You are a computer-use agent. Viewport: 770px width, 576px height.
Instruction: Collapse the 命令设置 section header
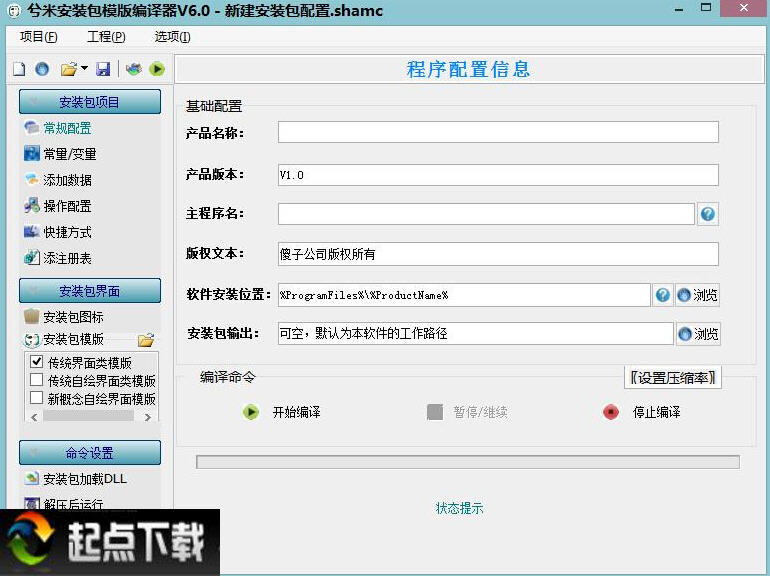pyautogui.click(x=90, y=452)
